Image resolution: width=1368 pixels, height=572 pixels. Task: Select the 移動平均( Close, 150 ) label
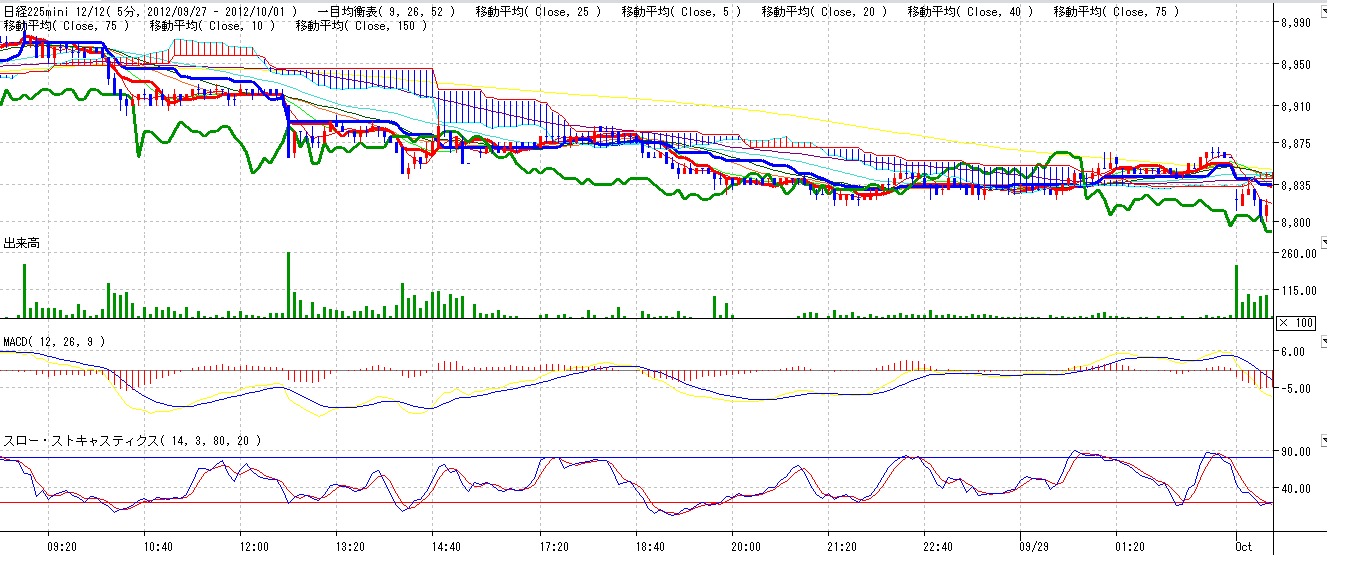point(362,26)
